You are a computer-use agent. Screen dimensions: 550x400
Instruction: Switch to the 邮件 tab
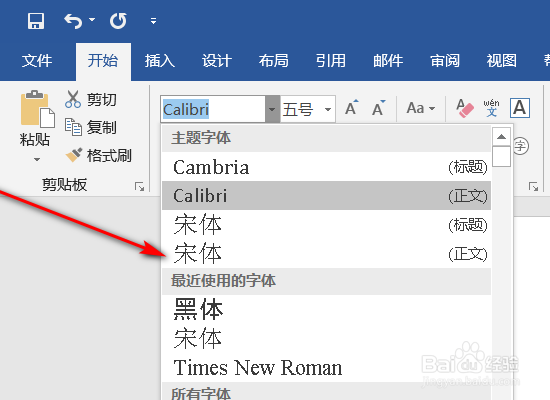388,61
